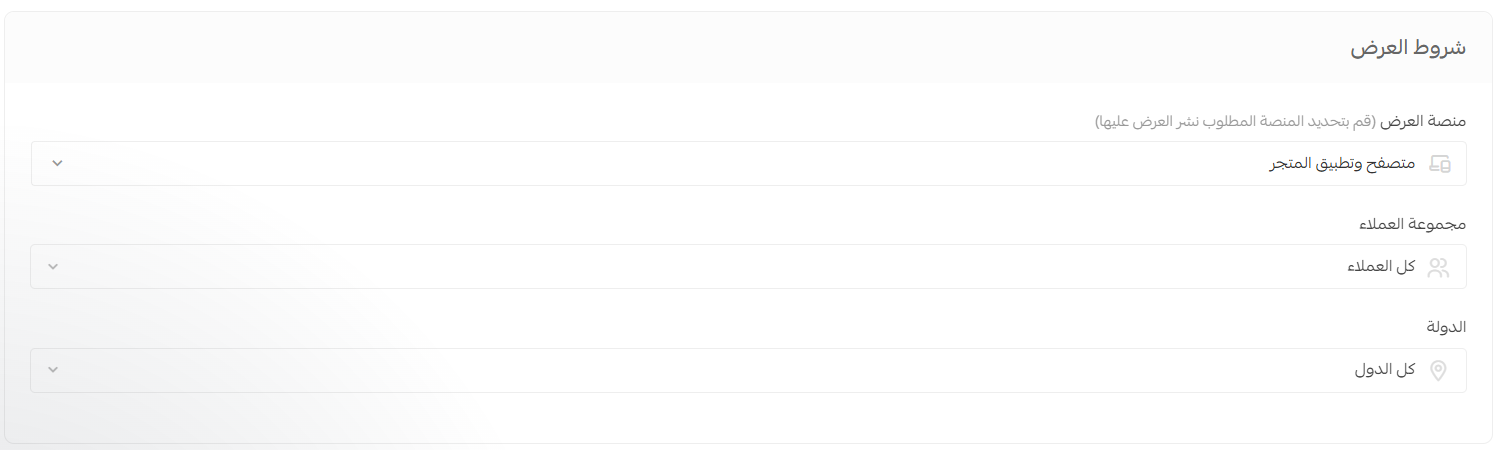Click the users icon in customer group field
This screenshot has height=450, width=1498.
click(1438, 267)
